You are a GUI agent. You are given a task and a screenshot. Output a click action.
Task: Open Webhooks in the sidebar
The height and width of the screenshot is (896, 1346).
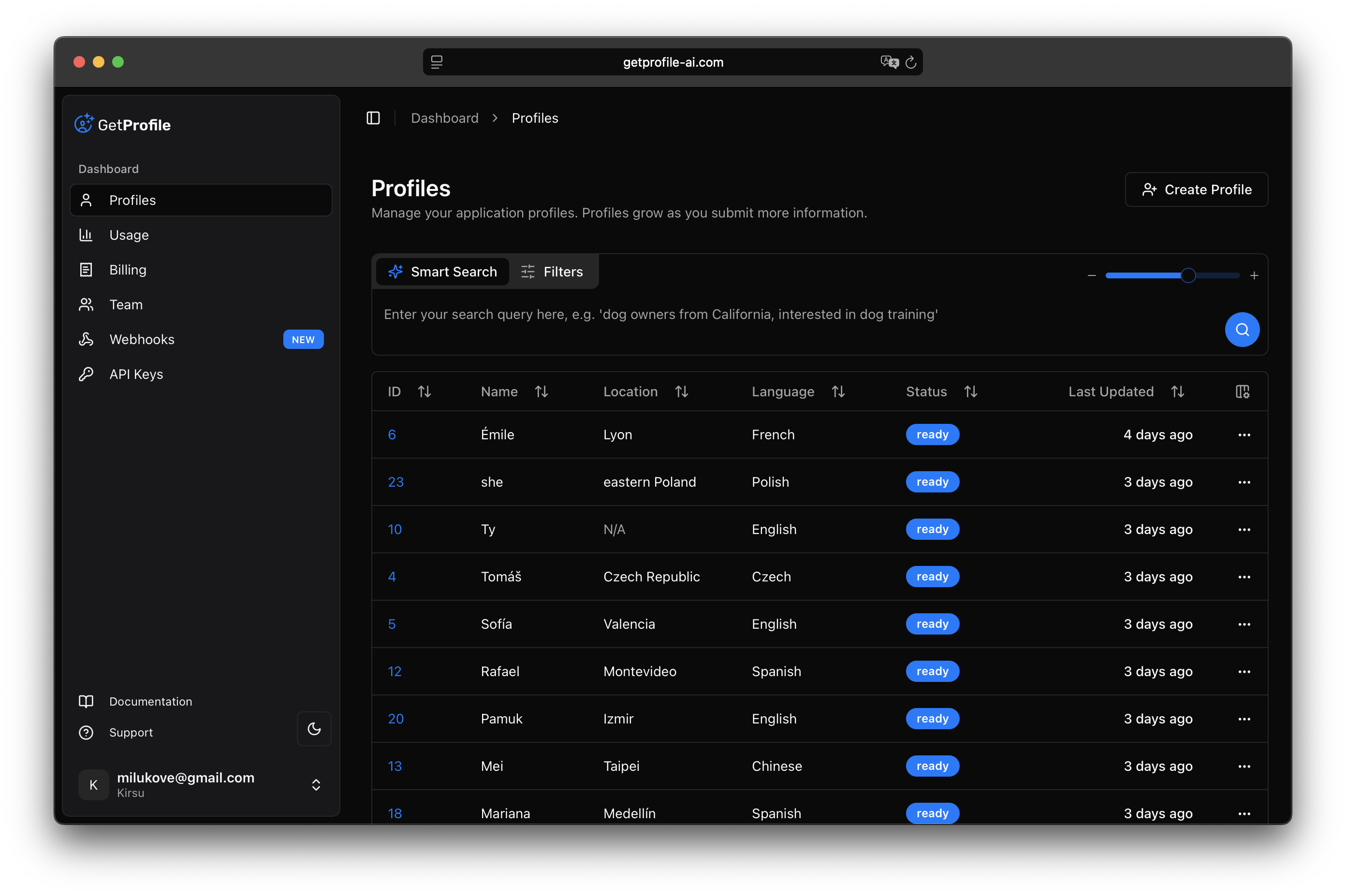tap(142, 339)
